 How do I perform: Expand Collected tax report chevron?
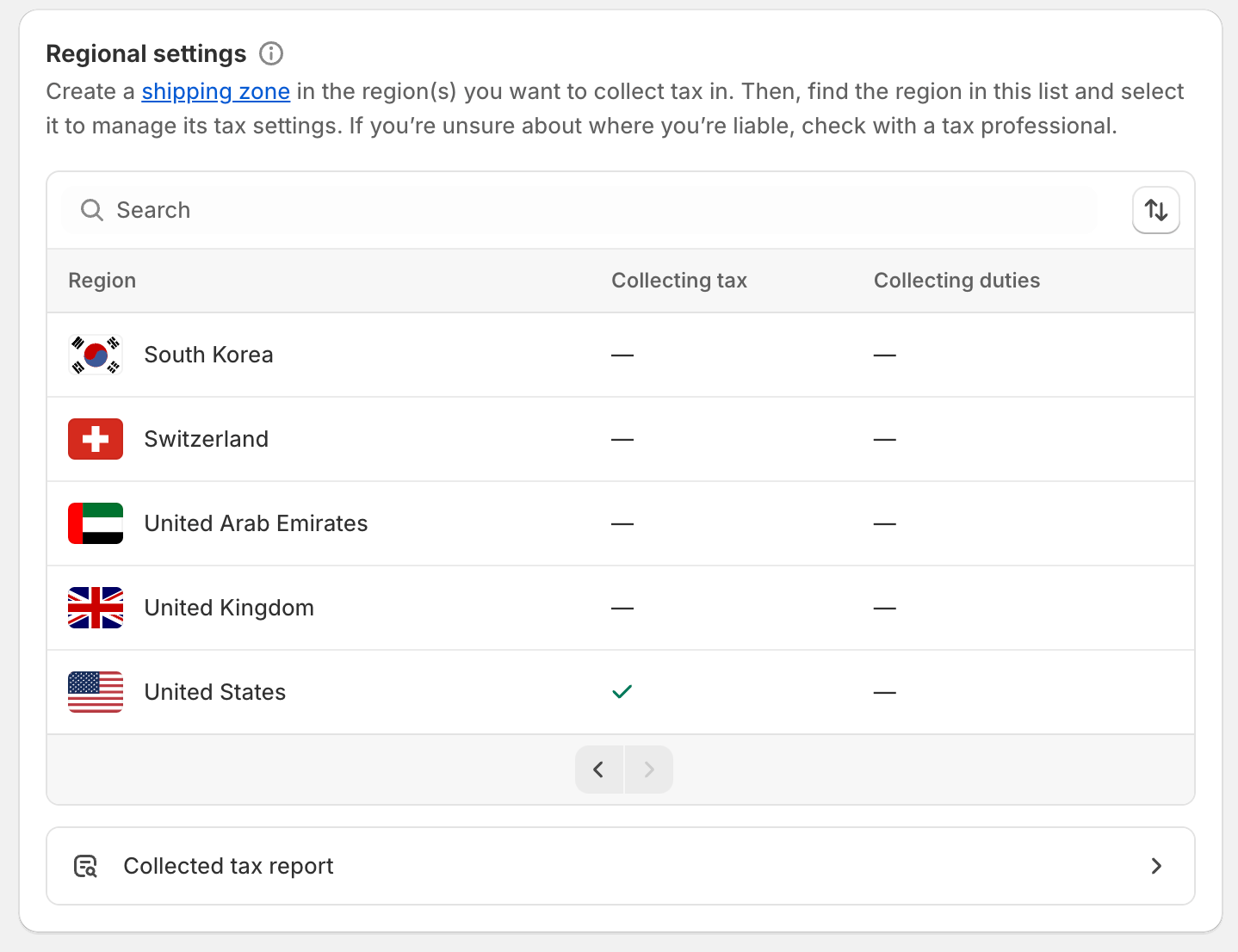[1156, 866]
